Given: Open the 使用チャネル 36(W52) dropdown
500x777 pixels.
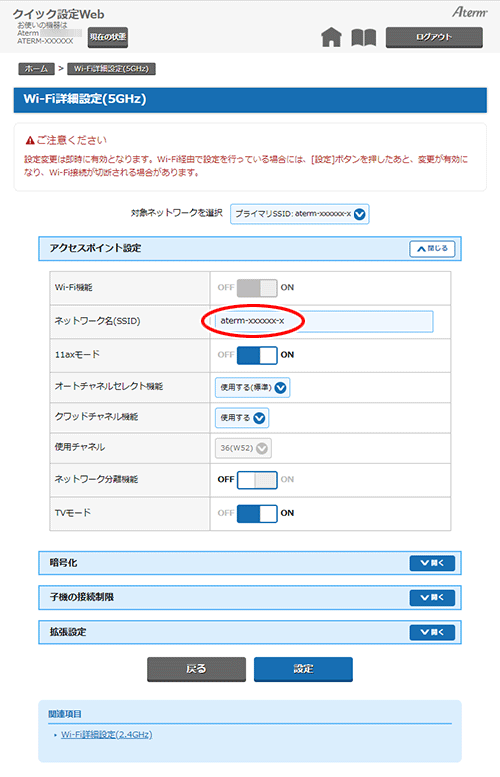Looking at the screenshot, I should point(243,448).
